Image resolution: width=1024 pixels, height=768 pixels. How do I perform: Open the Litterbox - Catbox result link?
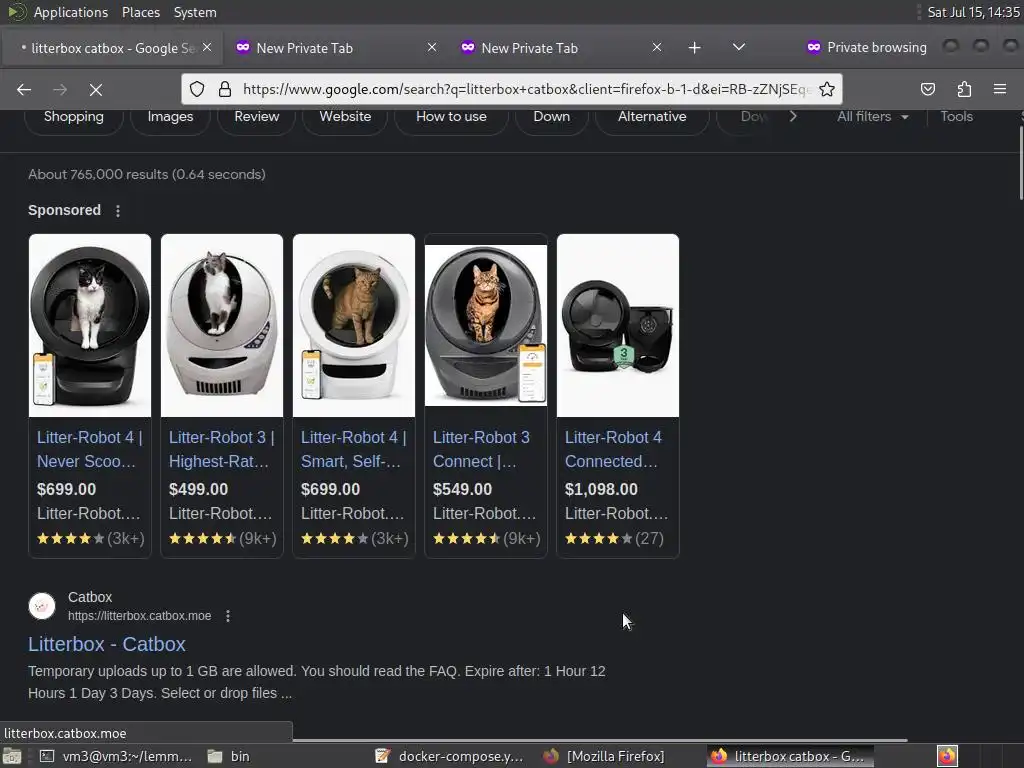(106, 645)
